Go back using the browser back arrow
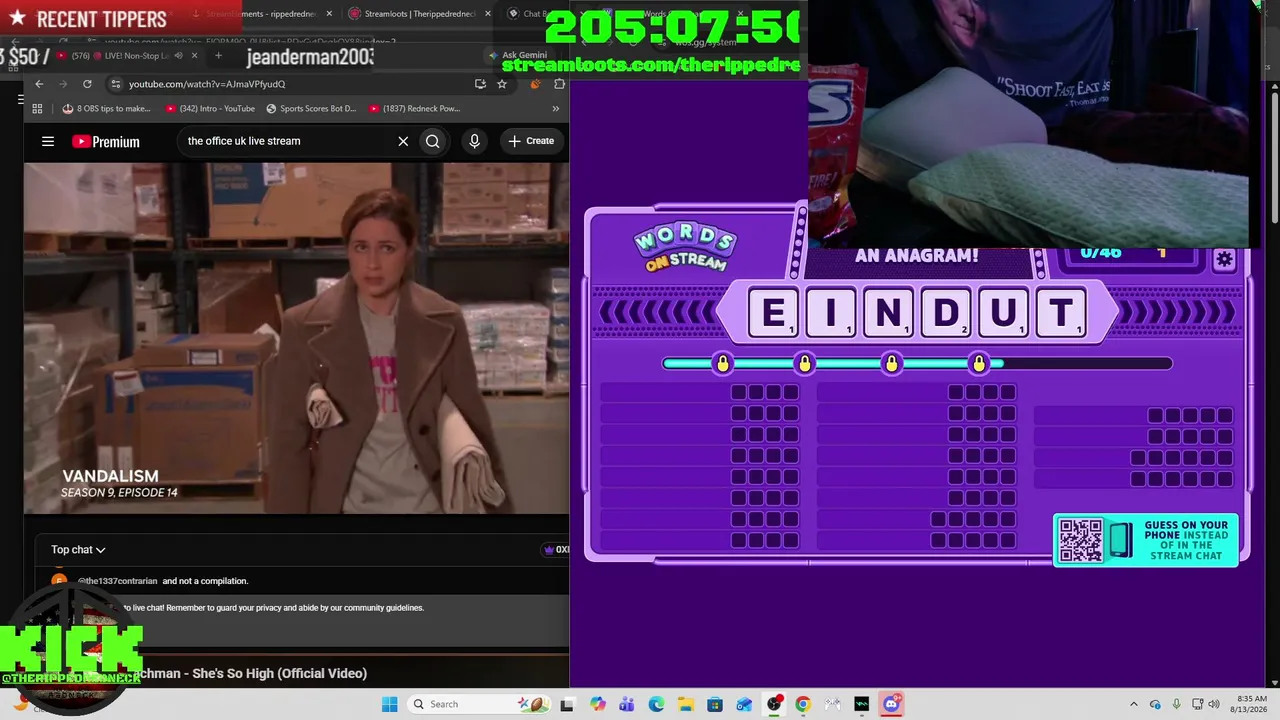 (39, 84)
